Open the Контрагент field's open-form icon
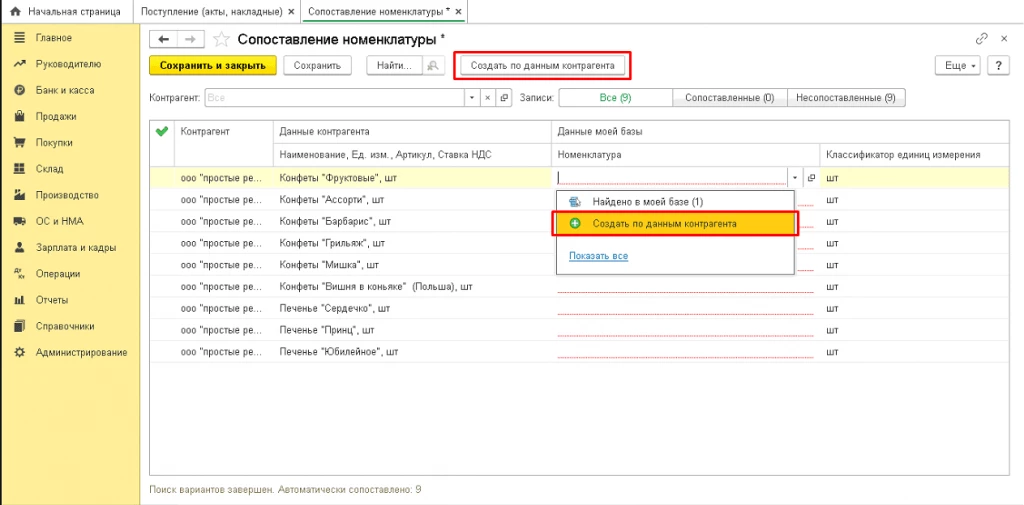 pyautogui.click(x=504, y=97)
